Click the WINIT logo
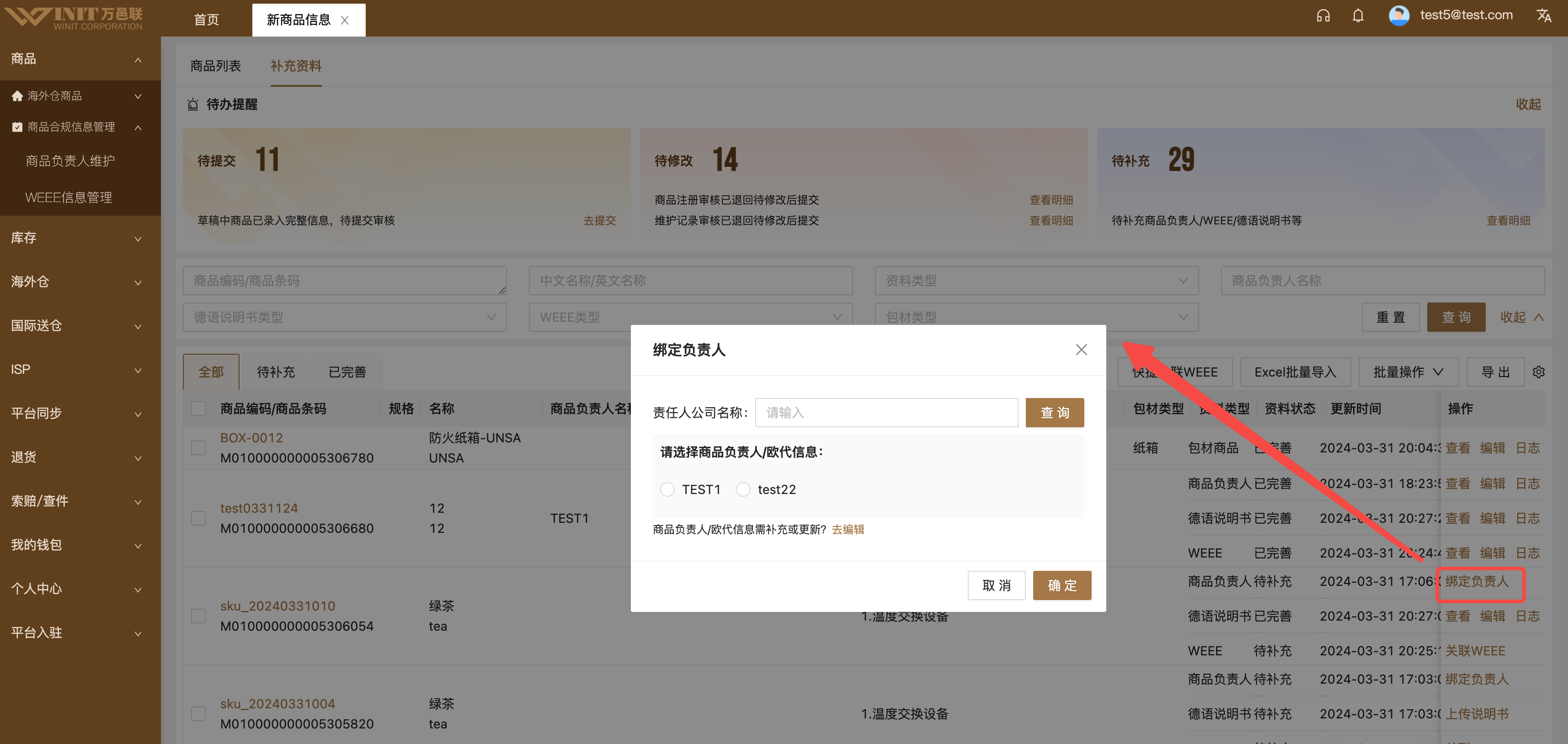Screen dimensions: 1568x744 [74, 18]
